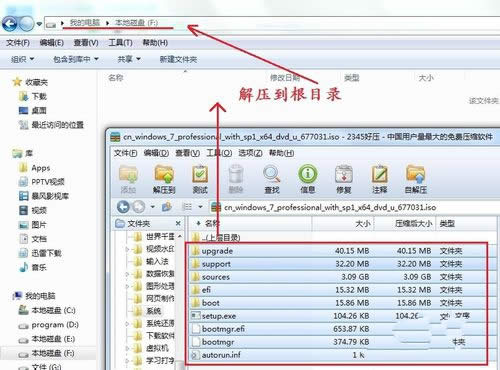This screenshot has width=500, height=370.
Task: Open the 选项(Z) menu in archiver
Action: [250, 153]
